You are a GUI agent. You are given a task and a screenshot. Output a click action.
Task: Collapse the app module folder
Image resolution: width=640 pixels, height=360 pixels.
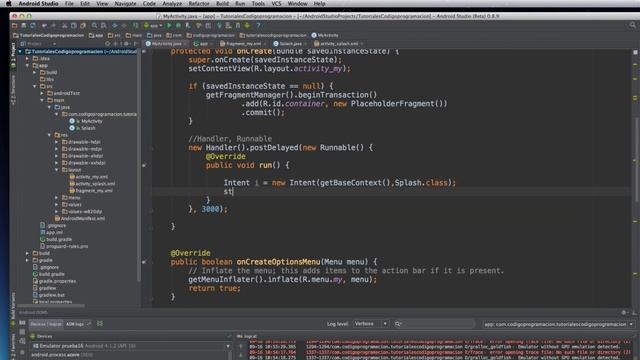coord(28,66)
